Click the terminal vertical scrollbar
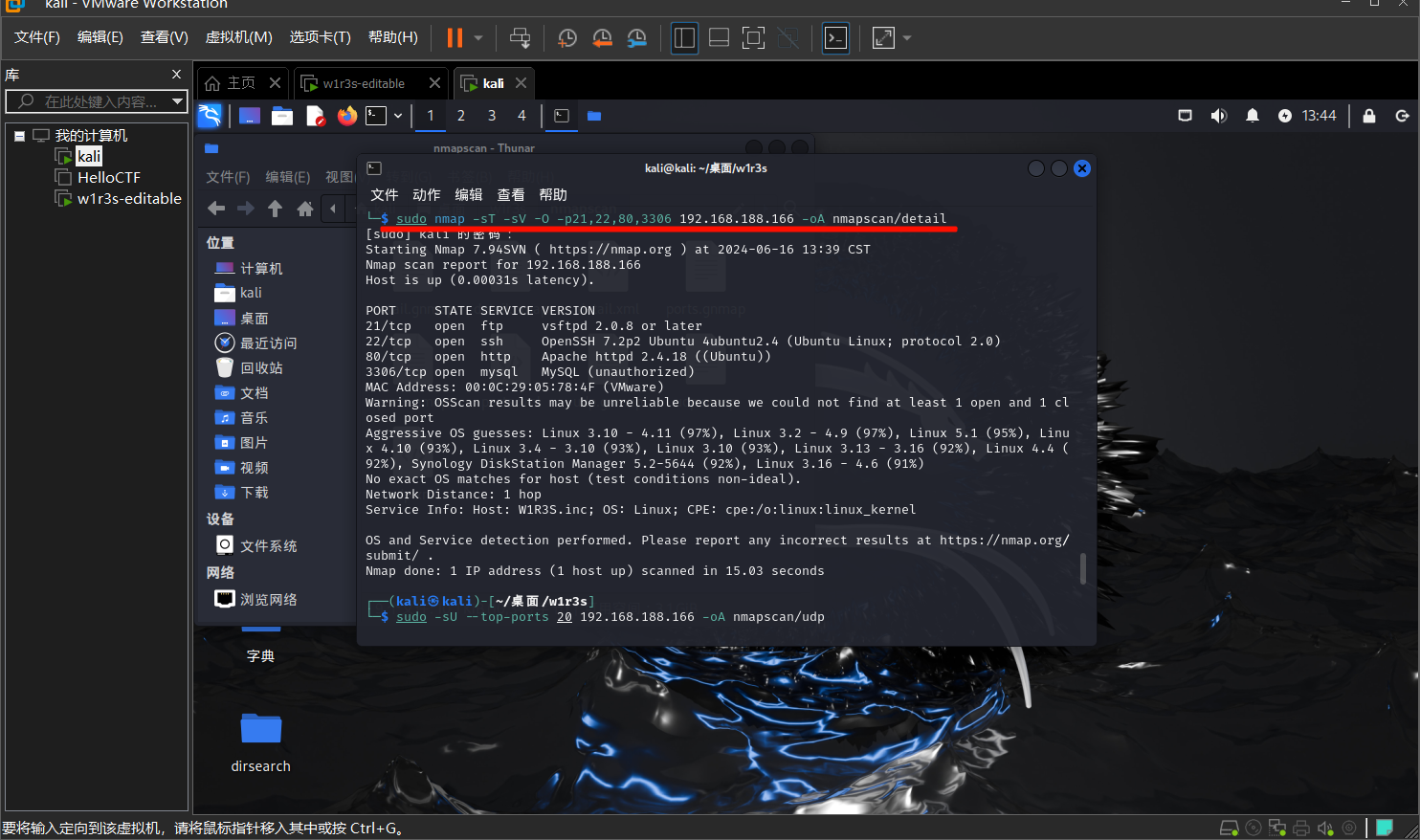 [1083, 568]
